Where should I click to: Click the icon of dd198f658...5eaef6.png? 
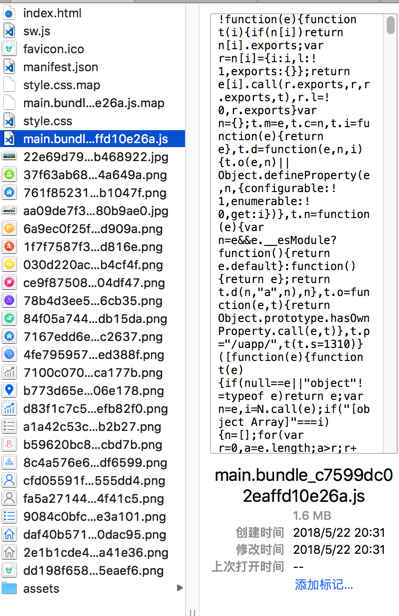9,571
